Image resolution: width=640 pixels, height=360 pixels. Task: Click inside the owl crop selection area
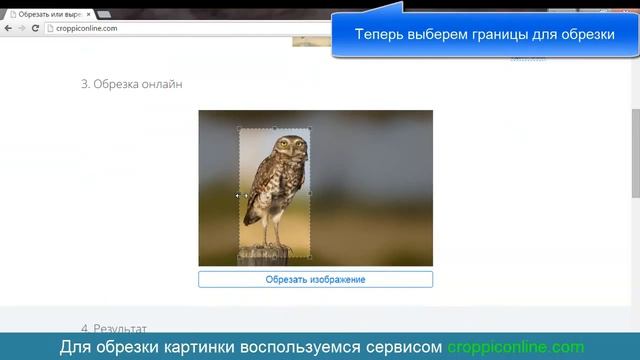point(275,193)
